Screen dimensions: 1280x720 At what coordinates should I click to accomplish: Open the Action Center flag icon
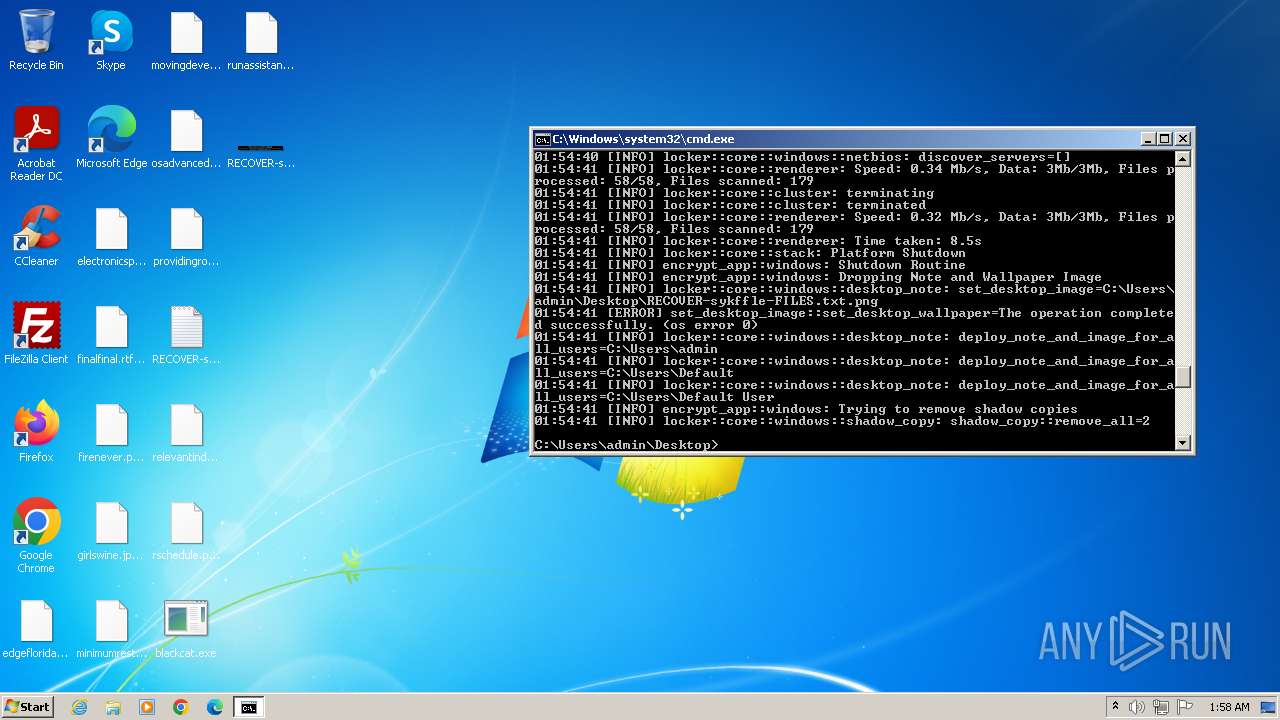[1185, 707]
